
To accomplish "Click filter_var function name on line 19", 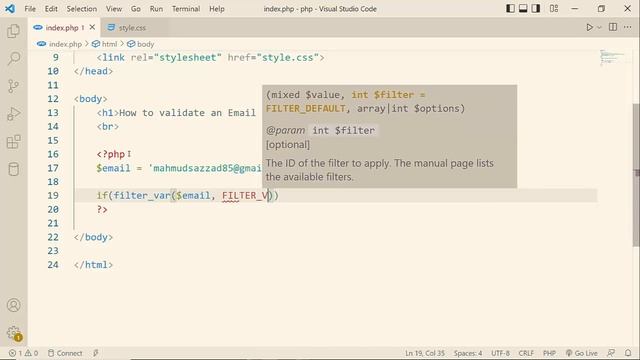I will click(x=142, y=196).
